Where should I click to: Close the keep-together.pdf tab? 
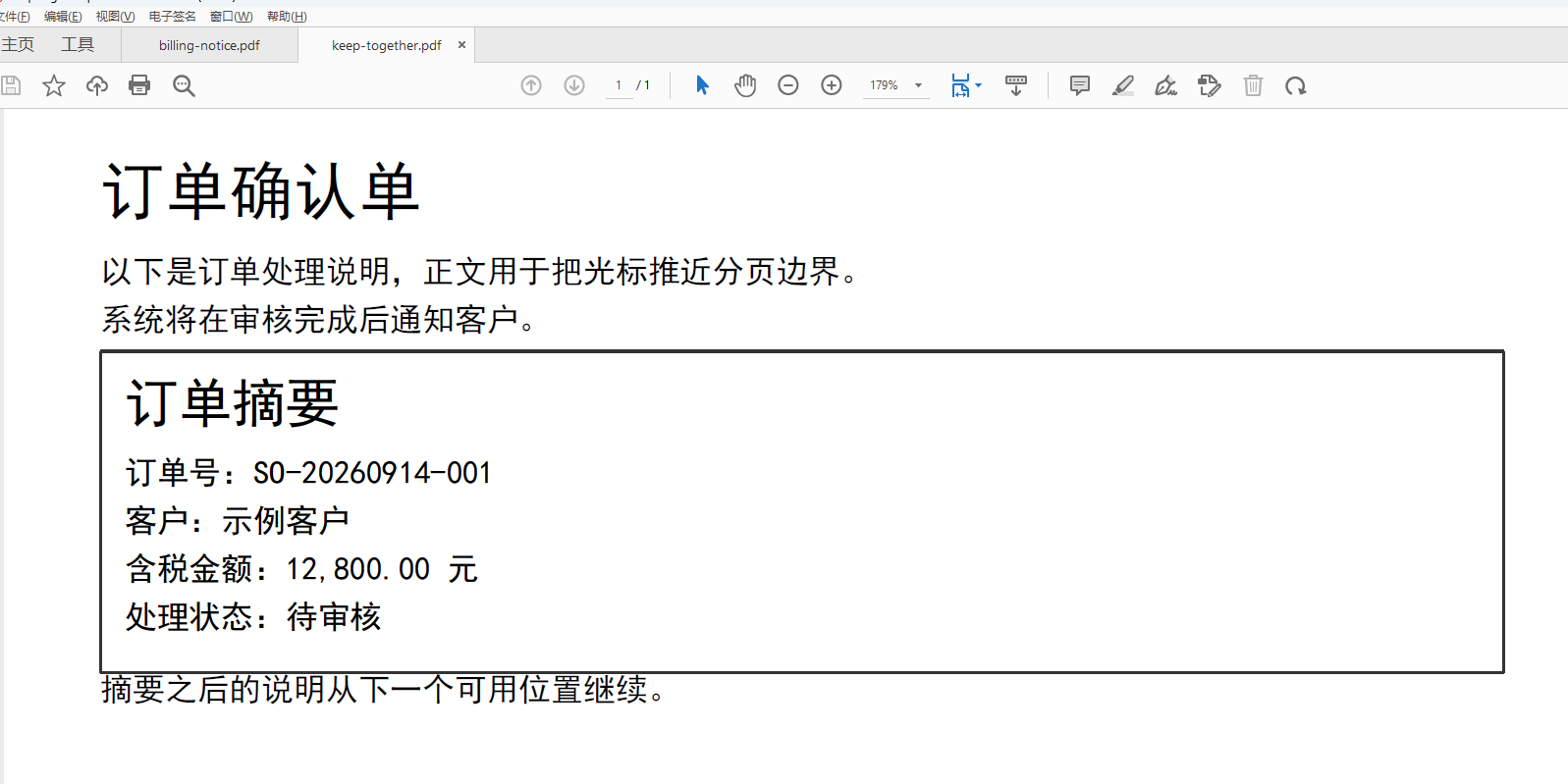click(461, 45)
